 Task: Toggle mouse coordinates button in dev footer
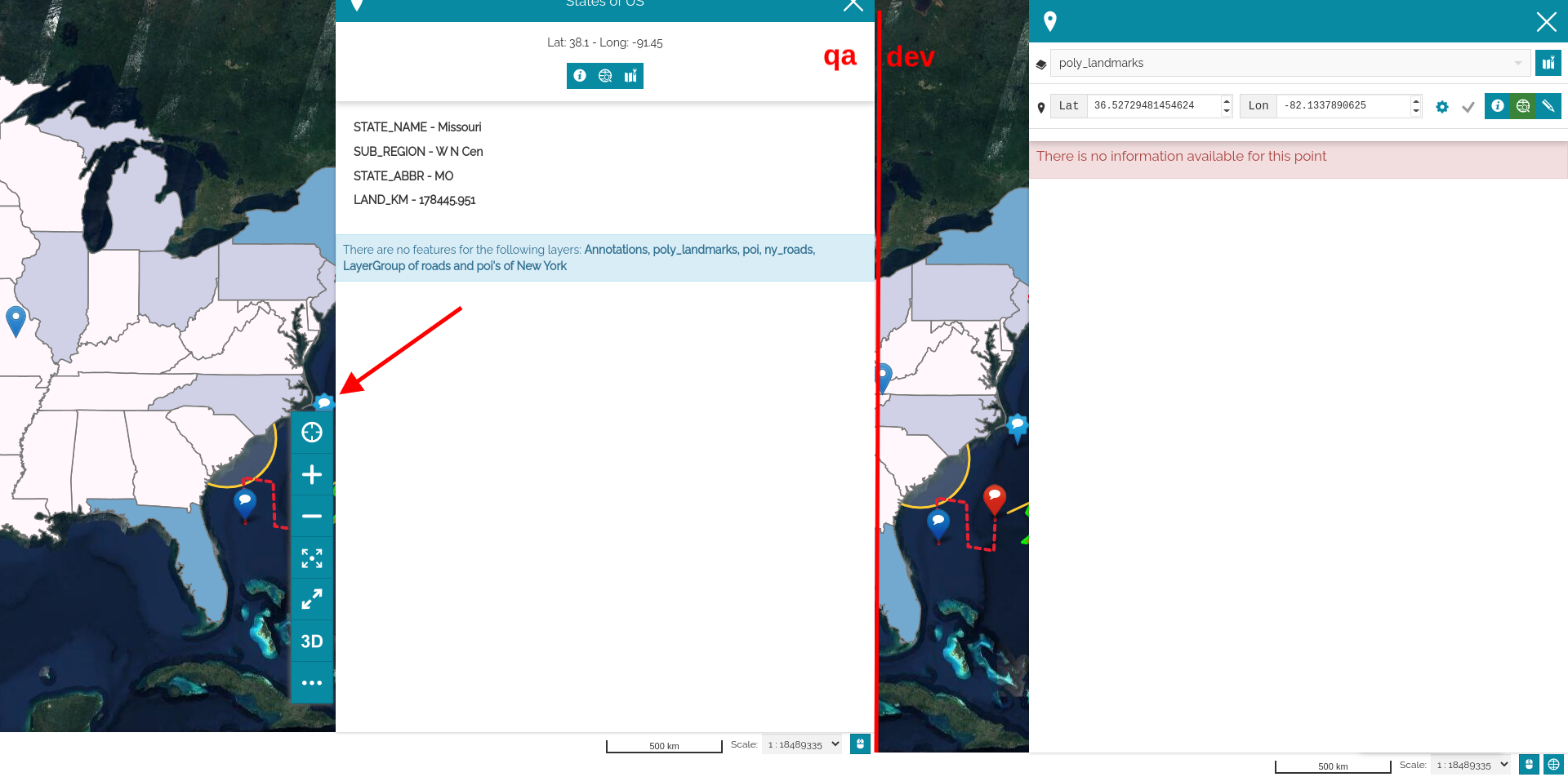[1529, 765]
